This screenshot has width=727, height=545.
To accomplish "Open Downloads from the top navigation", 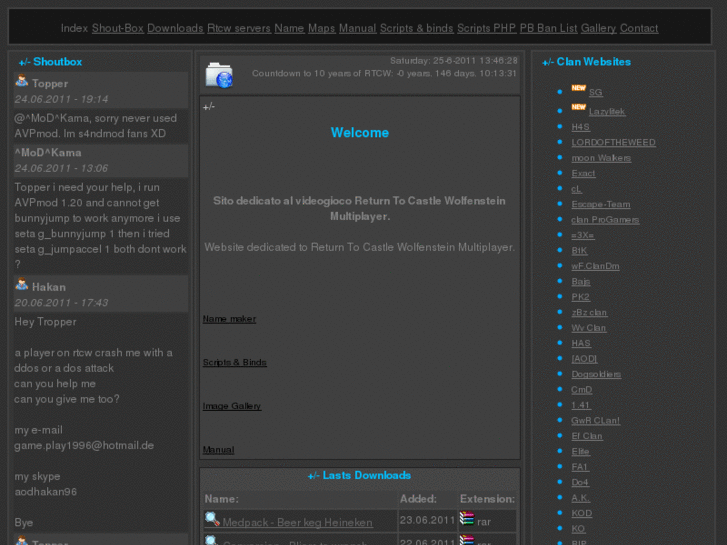I will point(175,28).
